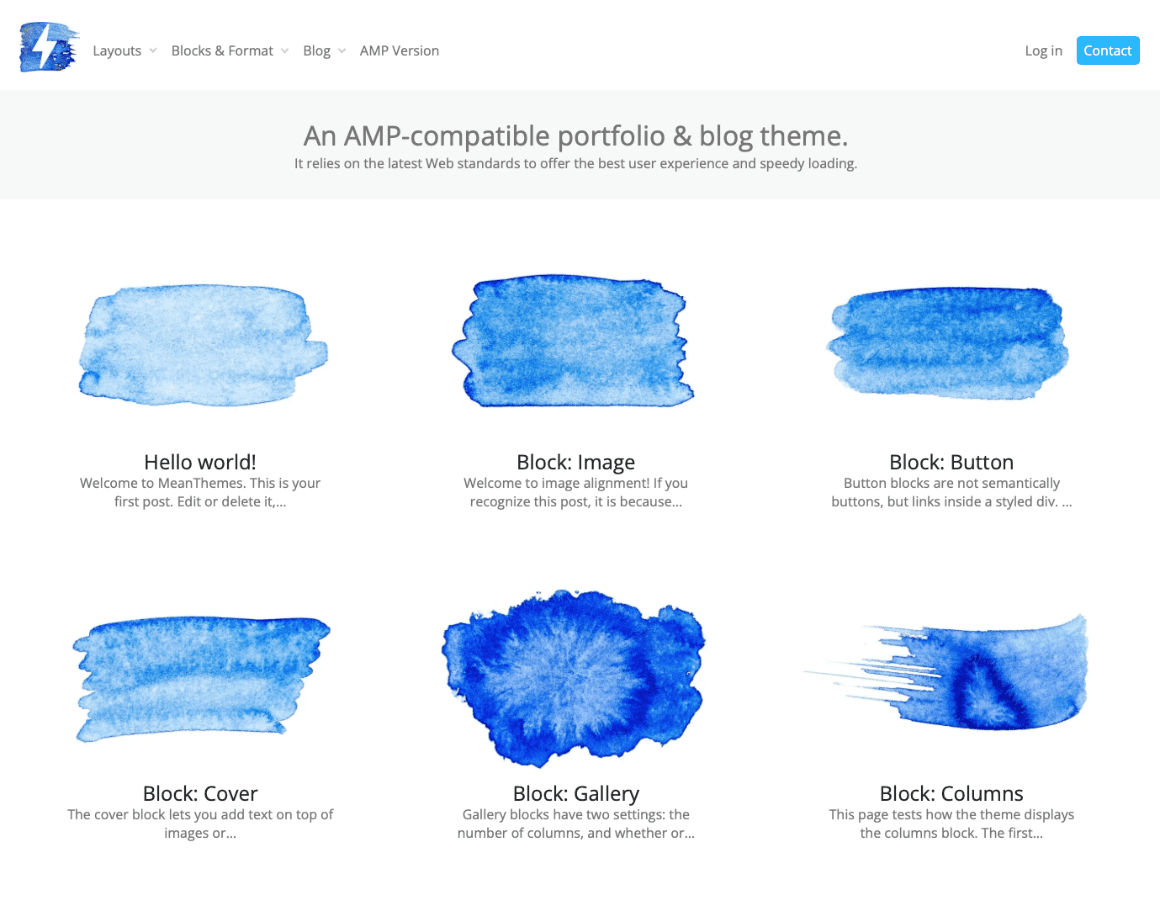This screenshot has height=900, width=1160.
Task: Click the Block: Cover post title
Action: (200, 794)
